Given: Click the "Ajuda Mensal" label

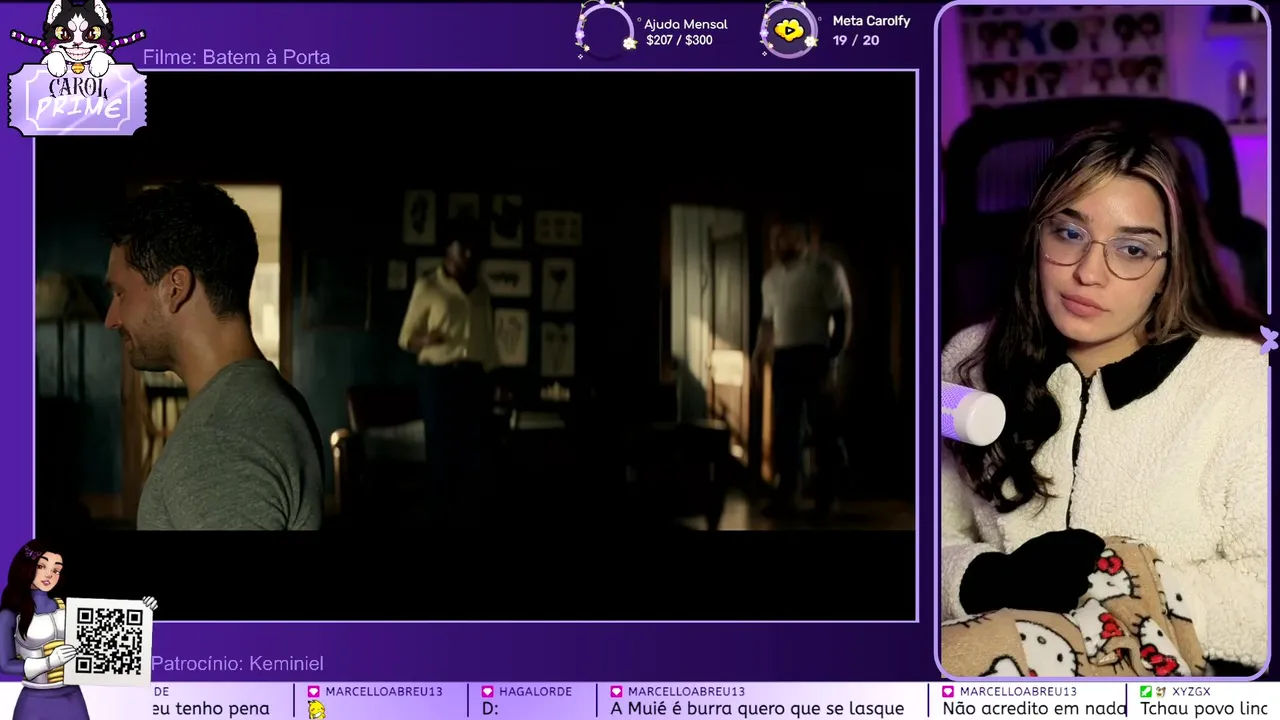Looking at the screenshot, I should [685, 24].
